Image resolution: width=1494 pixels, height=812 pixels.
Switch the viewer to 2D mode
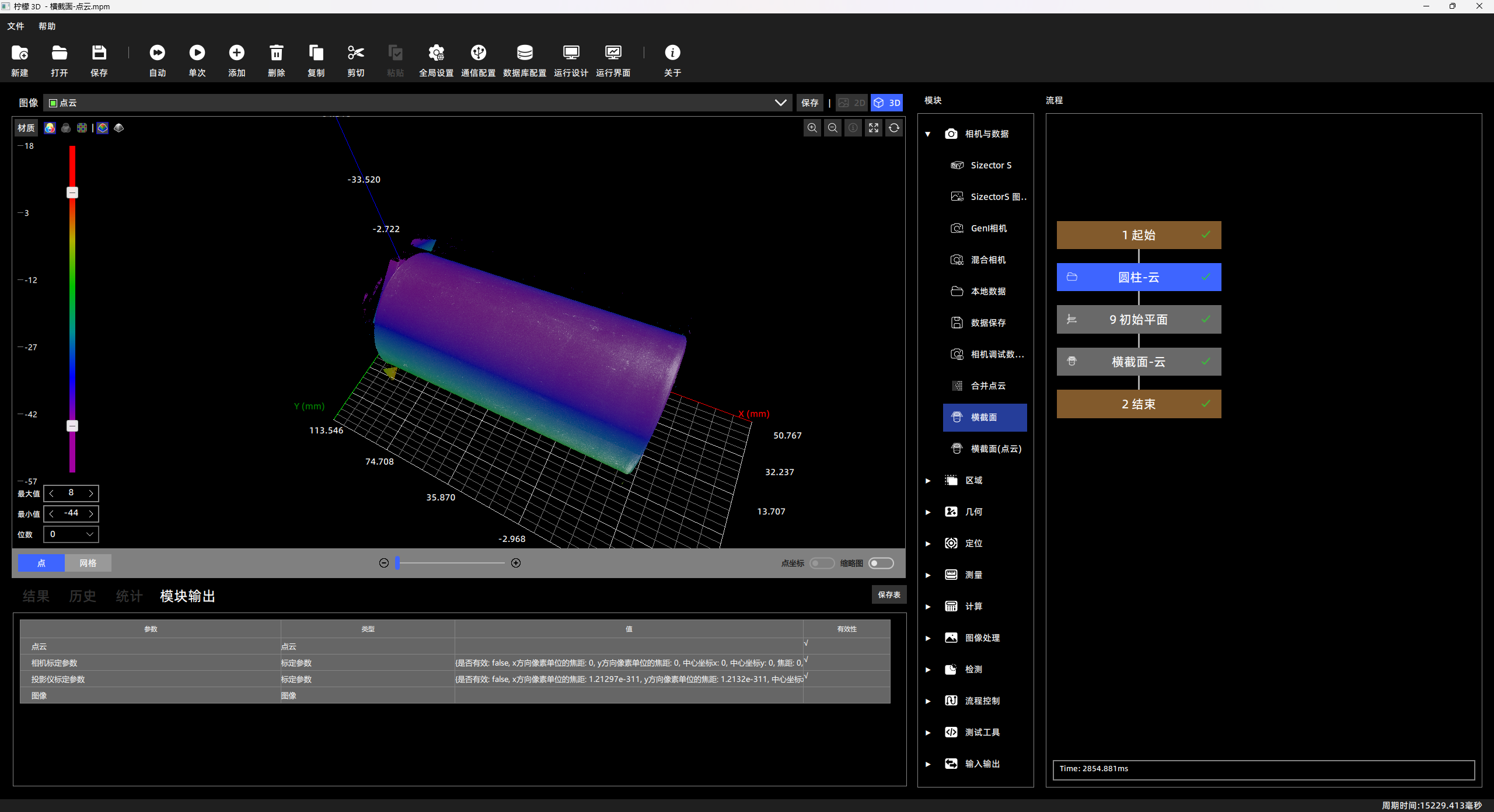click(852, 103)
